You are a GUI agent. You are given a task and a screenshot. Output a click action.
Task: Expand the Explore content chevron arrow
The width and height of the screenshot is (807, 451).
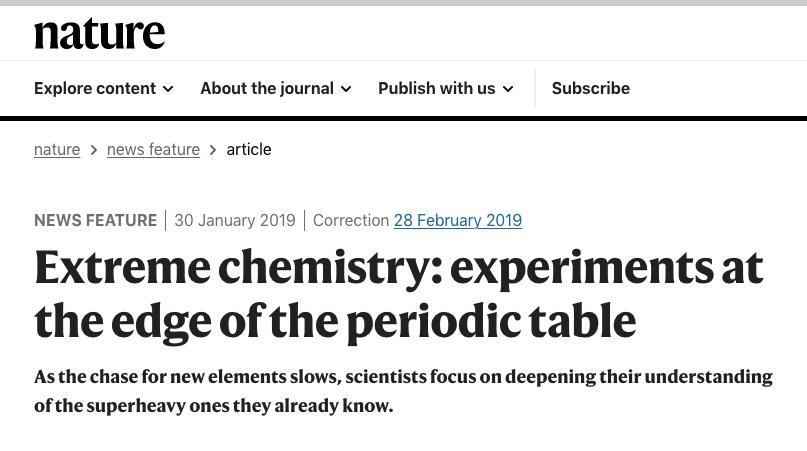pyautogui.click(x=168, y=89)
